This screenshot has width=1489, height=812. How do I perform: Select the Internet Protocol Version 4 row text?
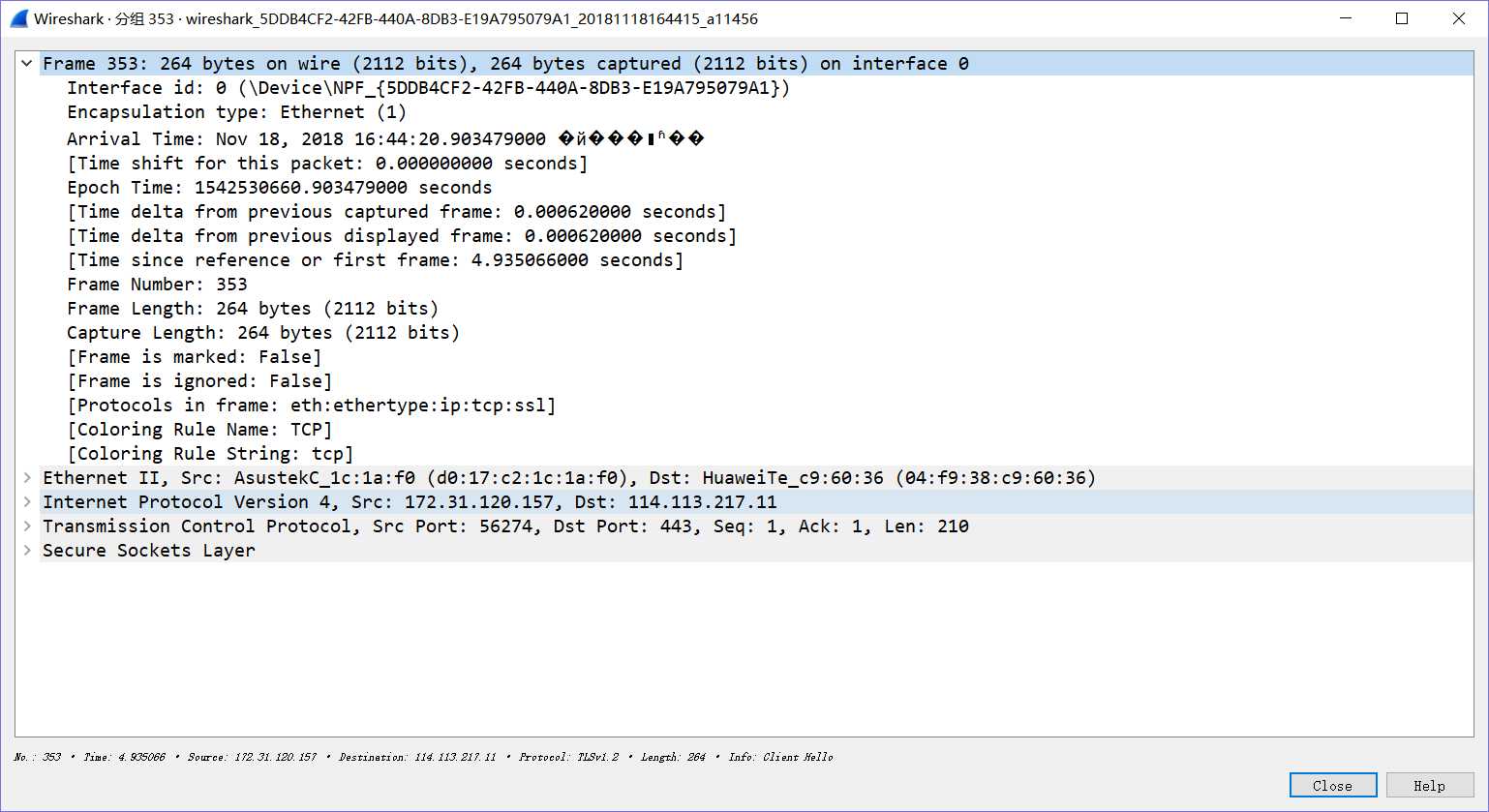[410, 502]
